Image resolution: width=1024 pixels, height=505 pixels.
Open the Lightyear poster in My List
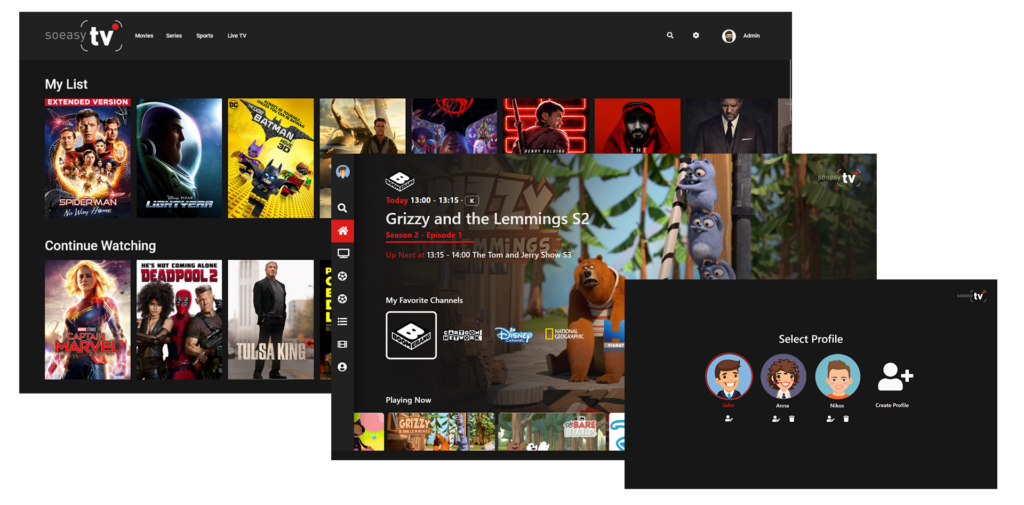[179, 158]
